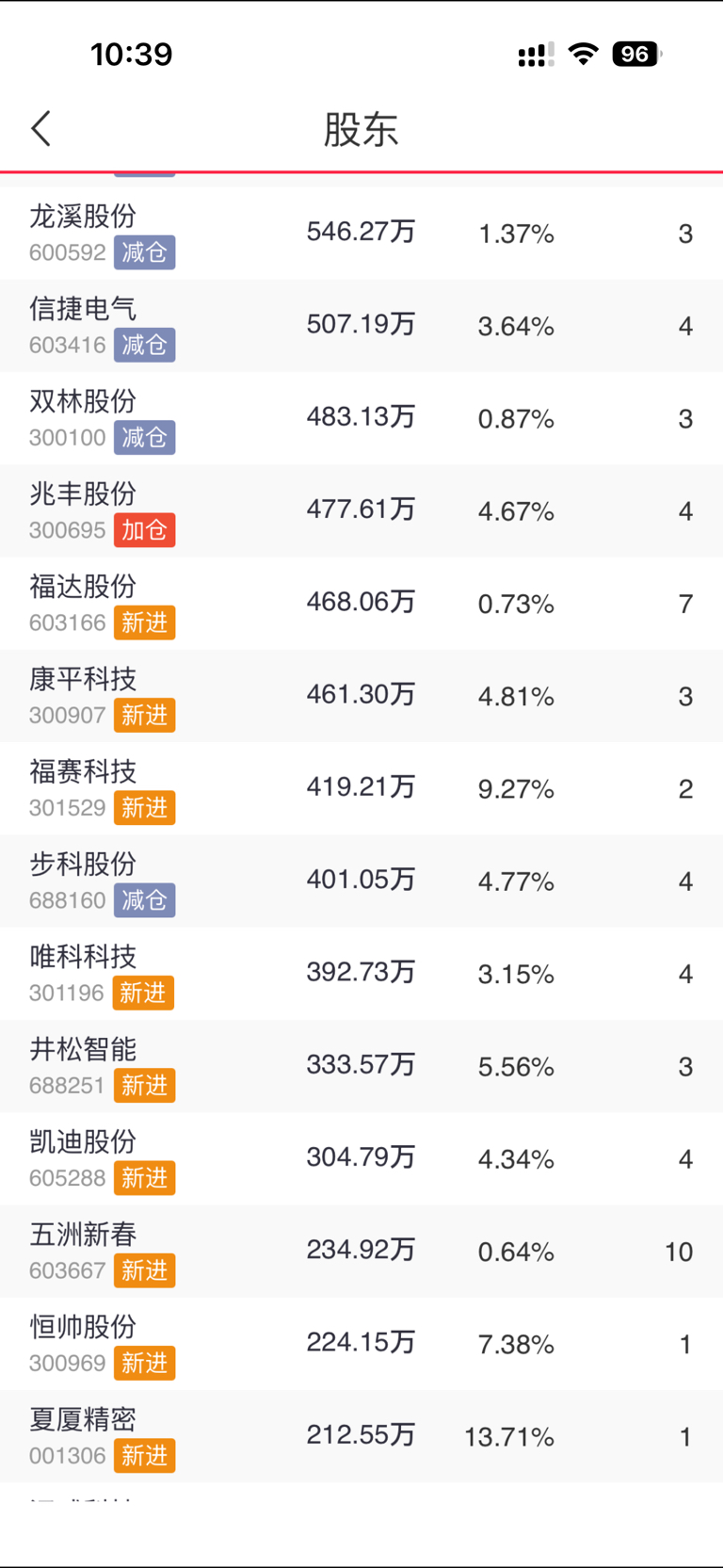Viewport: 724px width, 1568px height.
Task: Open the 恒帅股份 stock entry
Action: tap(83, 1327)
